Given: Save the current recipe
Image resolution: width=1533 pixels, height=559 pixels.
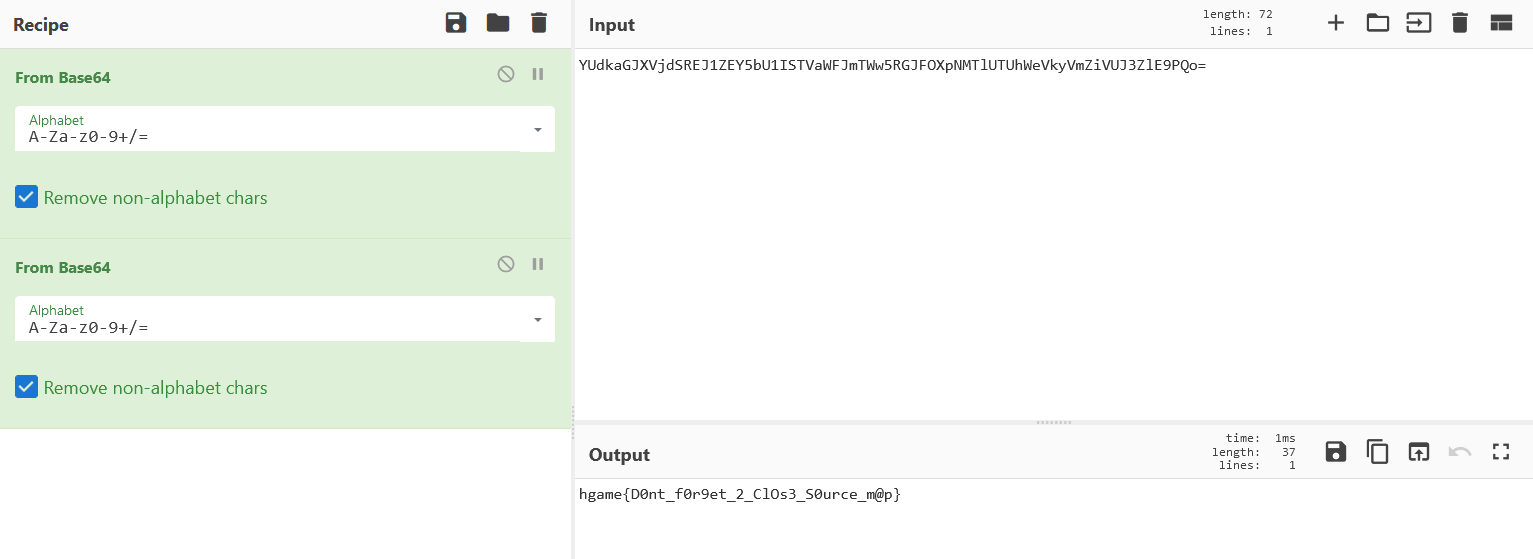Looking at the screenshot, I should coord(456,23).
